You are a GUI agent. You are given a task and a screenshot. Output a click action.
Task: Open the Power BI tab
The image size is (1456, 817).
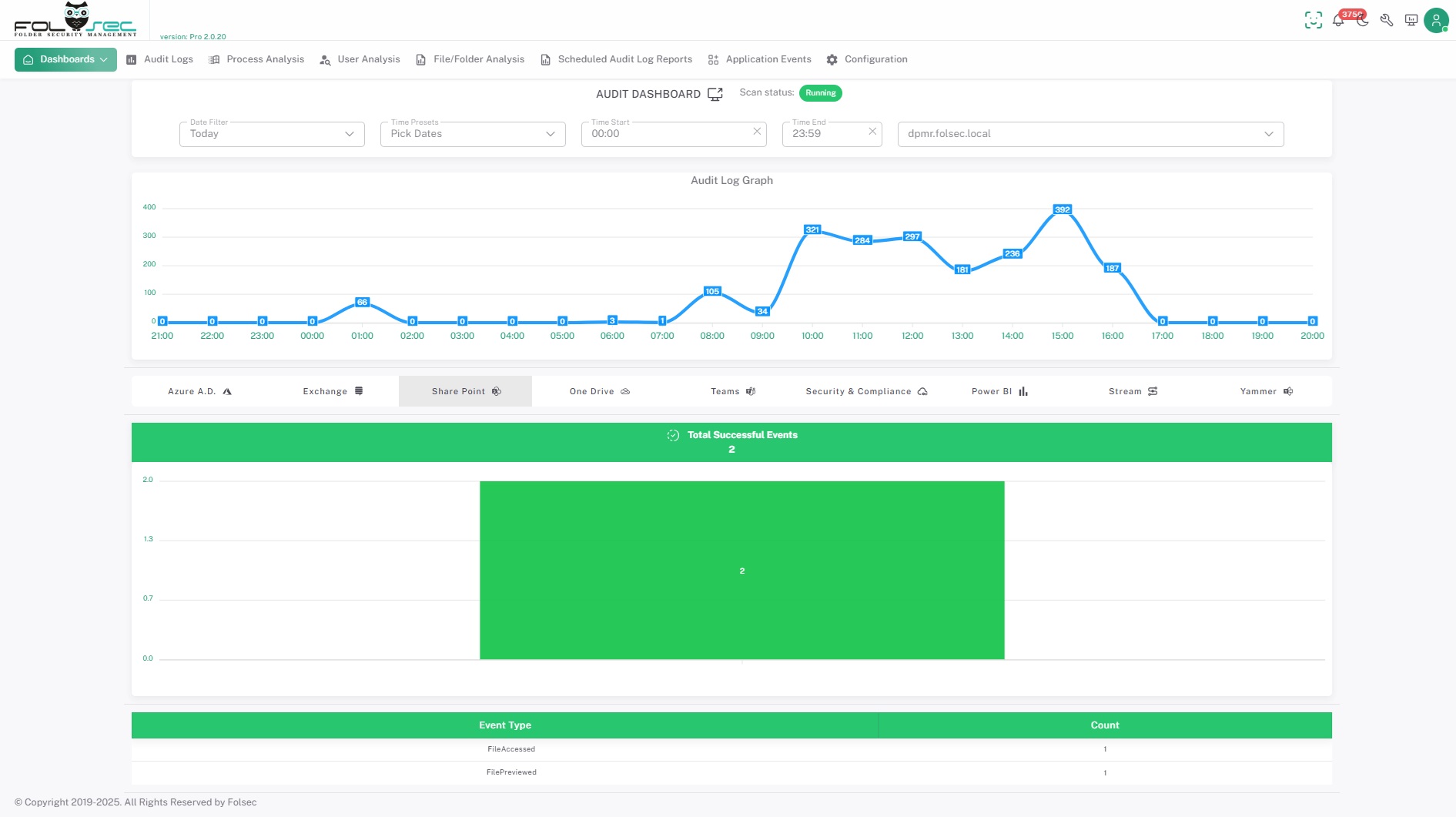[x=999, y=391]
